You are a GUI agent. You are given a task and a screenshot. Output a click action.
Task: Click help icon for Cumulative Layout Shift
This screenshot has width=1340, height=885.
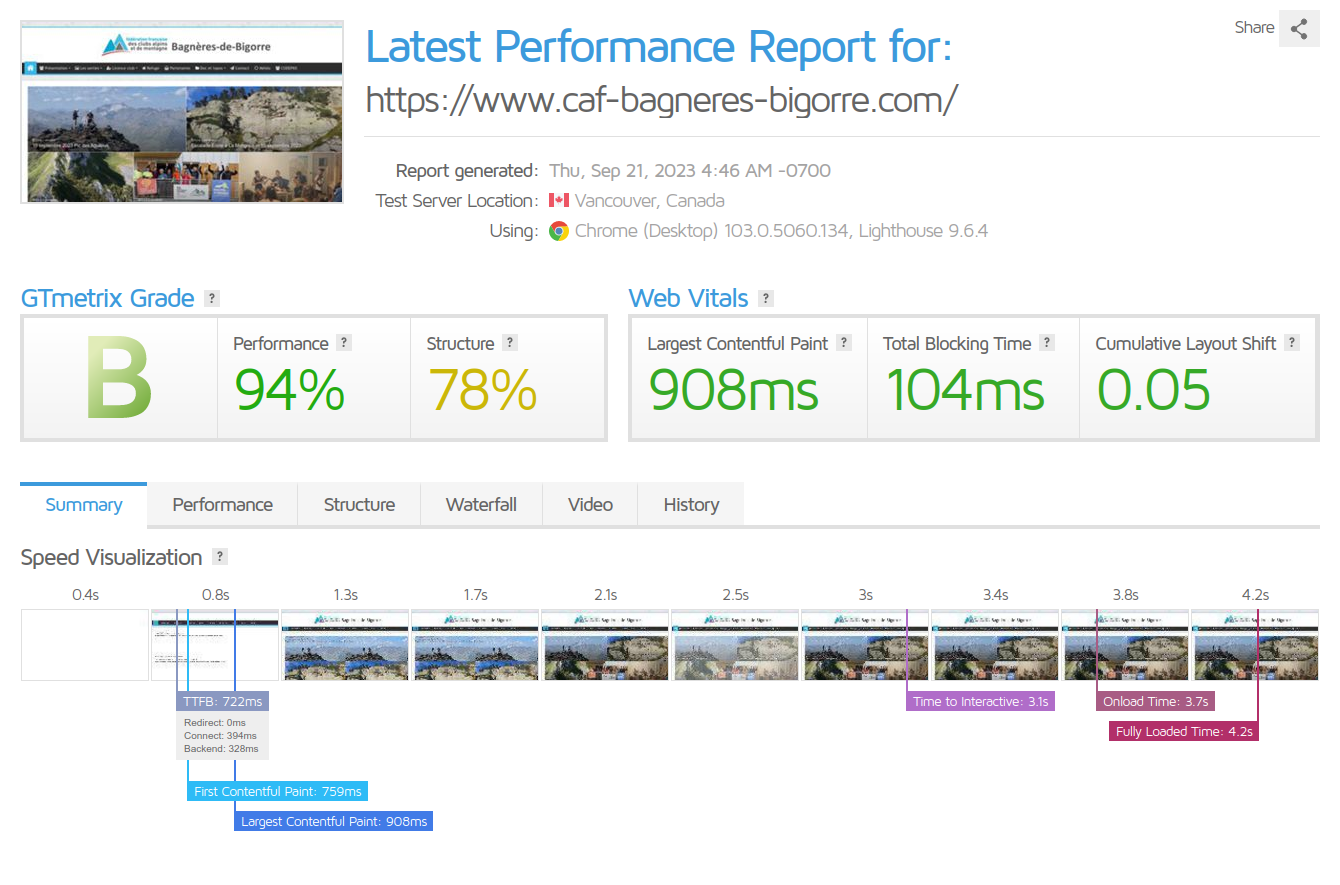1292,343
